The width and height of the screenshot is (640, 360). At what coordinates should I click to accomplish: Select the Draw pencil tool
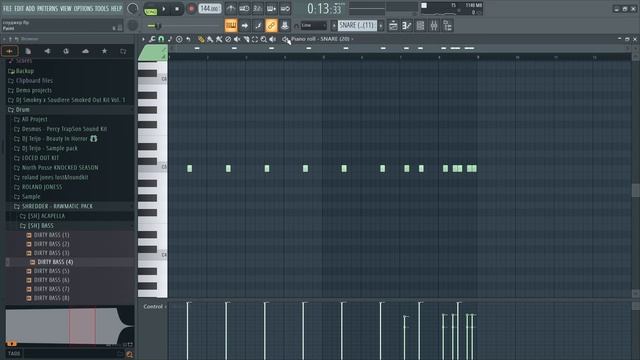[x=201, y=39]
